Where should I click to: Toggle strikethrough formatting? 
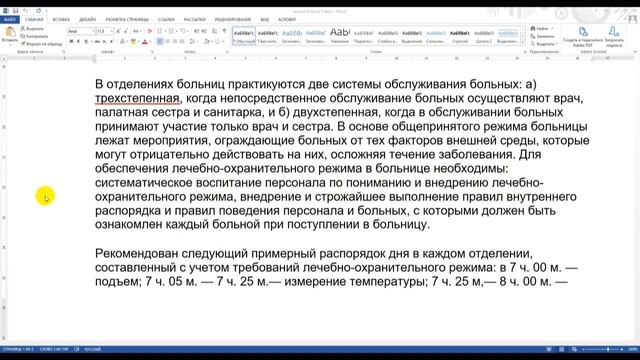tap(97, 42)
